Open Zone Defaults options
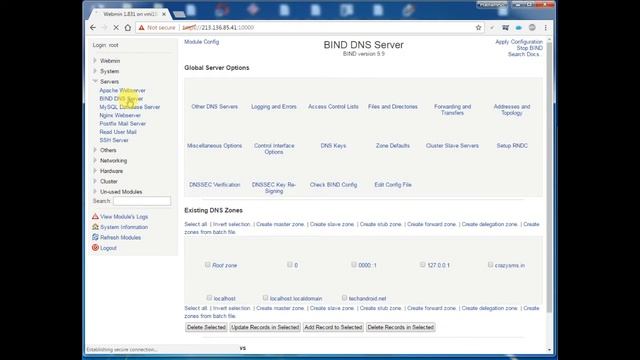The height and width of the screenshot is (360, 640). [393, 146]
